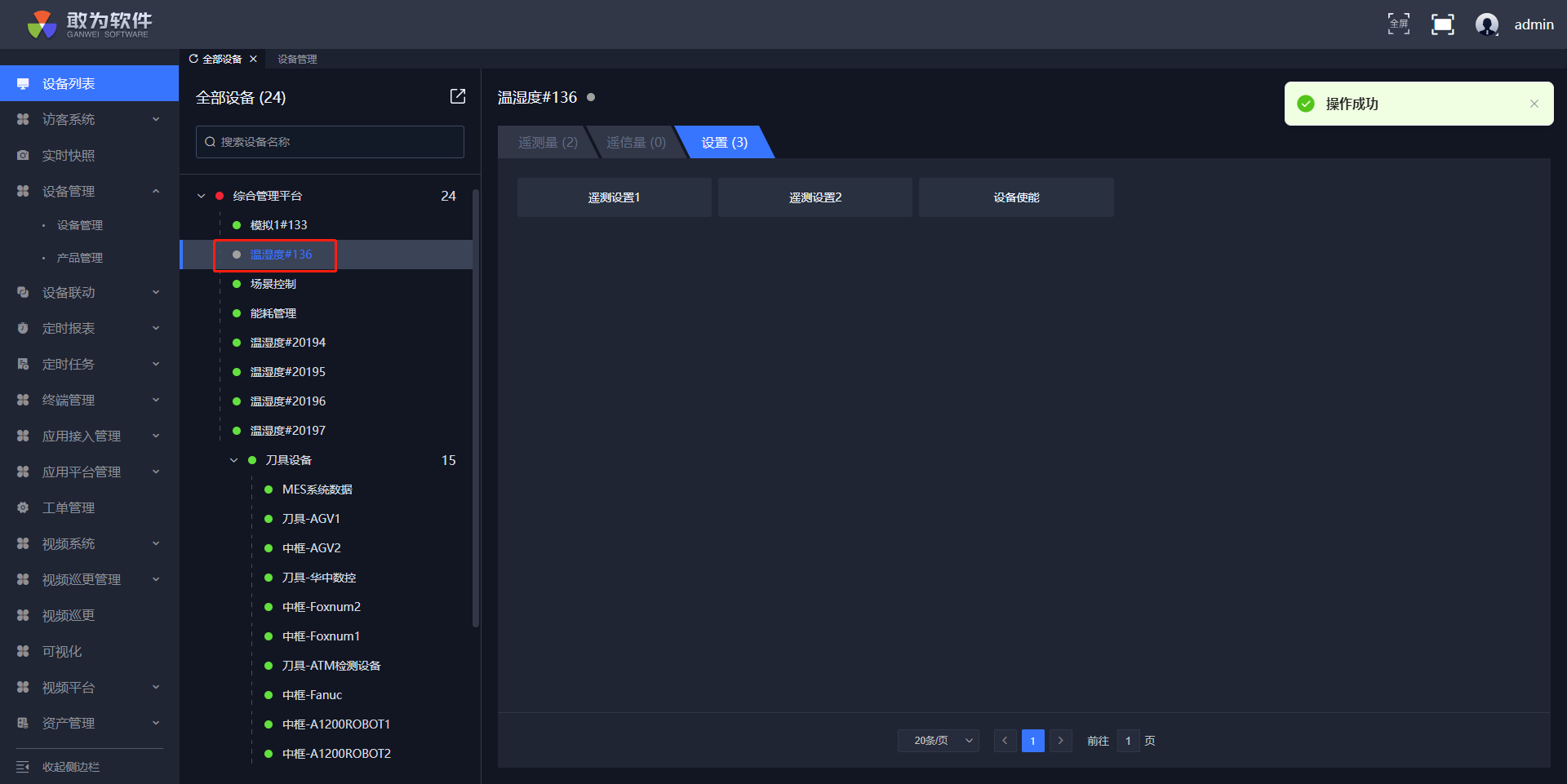Click the status dot beside 温湿度#136 title
The image size is (1567, 784).
click(591, 97)
